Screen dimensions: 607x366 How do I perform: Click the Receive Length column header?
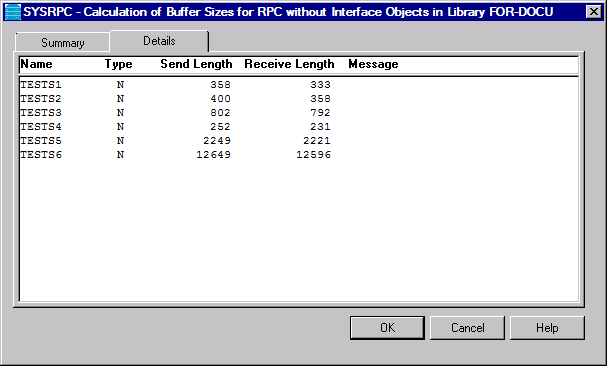coord(289,64)
